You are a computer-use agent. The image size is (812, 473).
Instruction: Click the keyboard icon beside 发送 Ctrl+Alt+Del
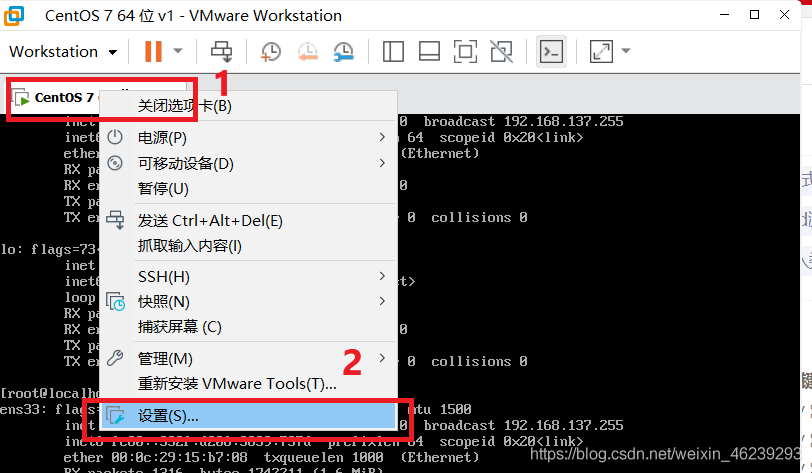115,220
